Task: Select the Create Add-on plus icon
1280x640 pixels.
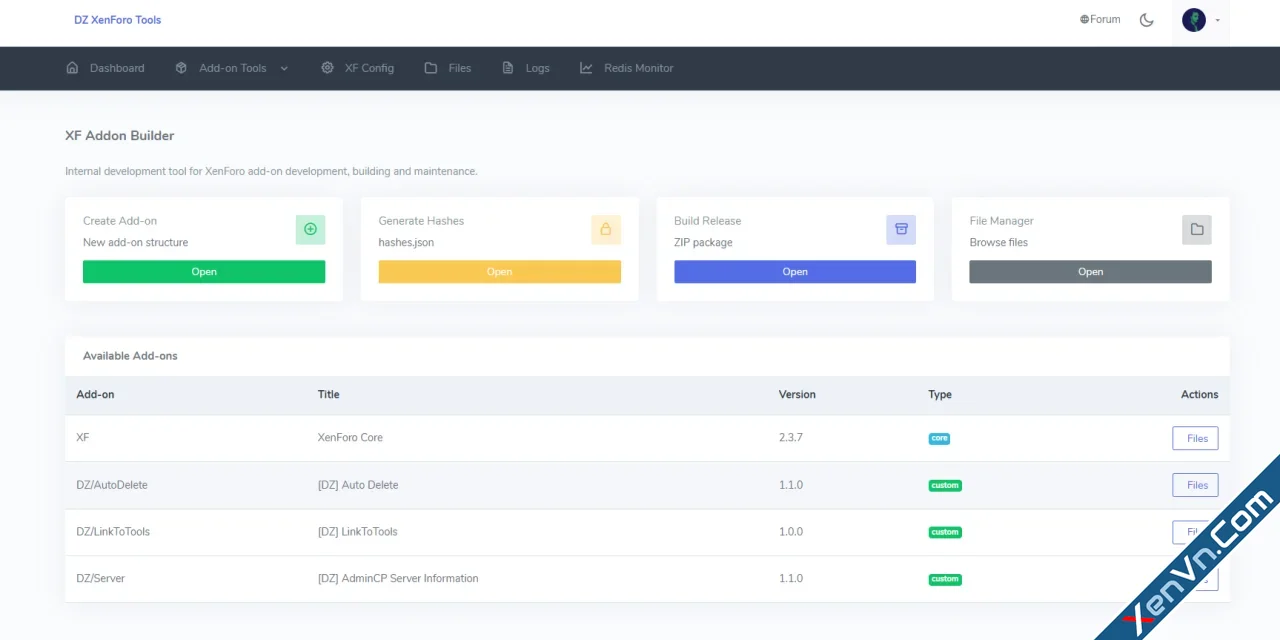Action: (x=310, y=229)
